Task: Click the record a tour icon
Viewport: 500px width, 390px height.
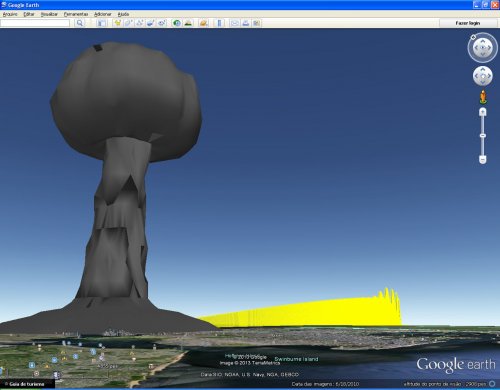Action: [162, 23]
